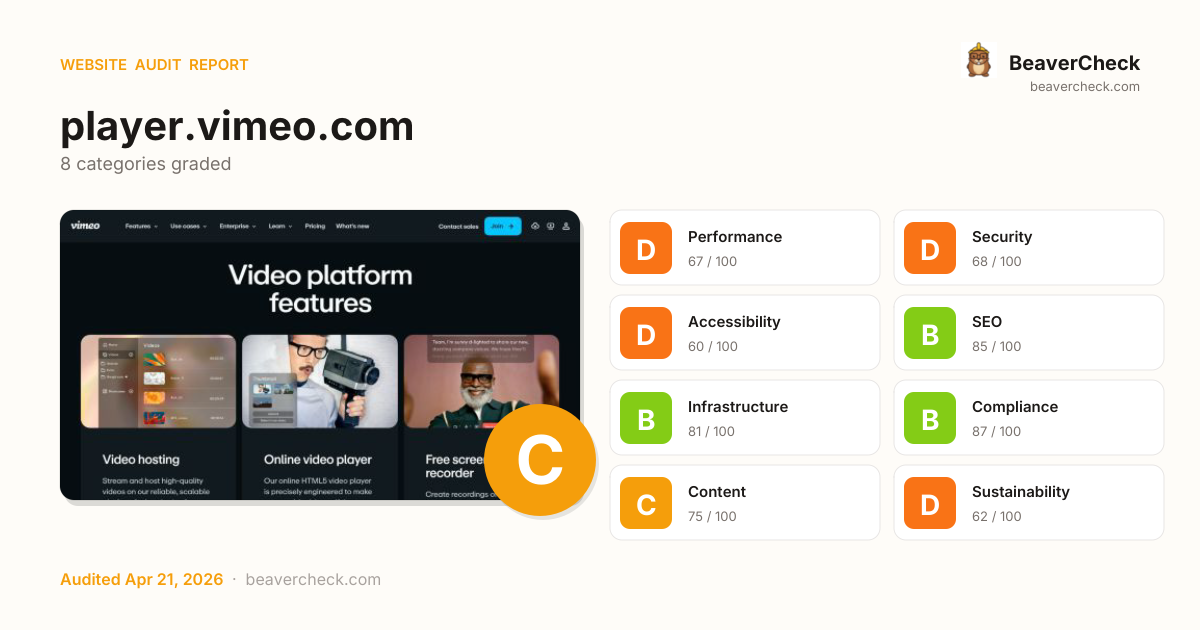Click the orange D grade badge for Performance
This screenshot has width=1200, height=630.
[646, 248]
